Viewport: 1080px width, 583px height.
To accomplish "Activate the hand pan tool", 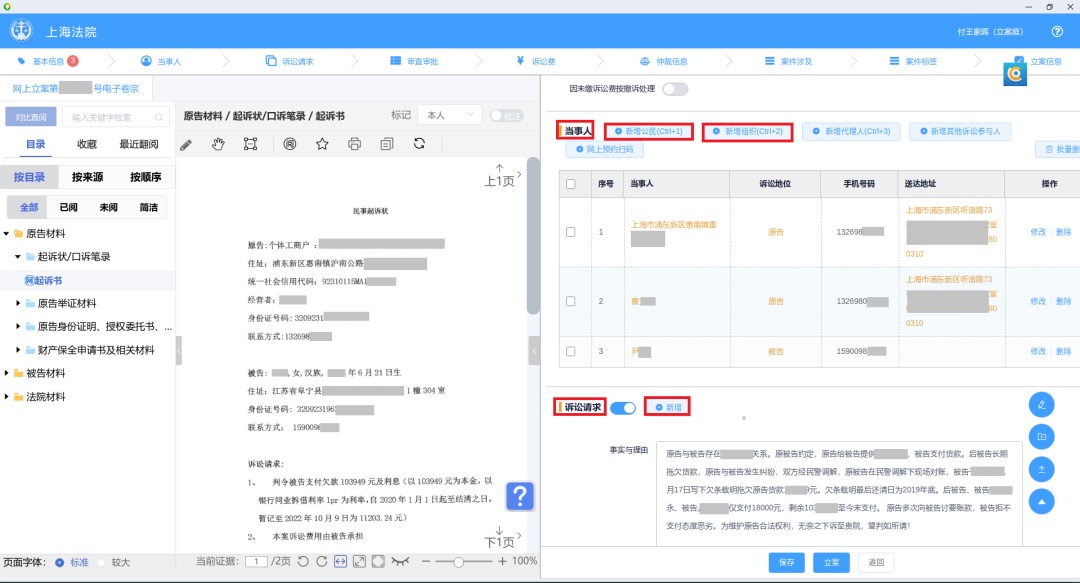I will (x=218, y=145).
